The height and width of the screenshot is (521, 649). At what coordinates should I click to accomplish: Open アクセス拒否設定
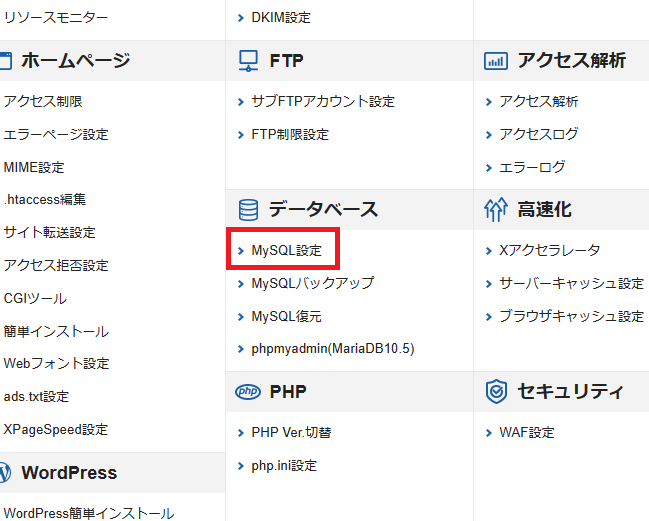(56, 266)
